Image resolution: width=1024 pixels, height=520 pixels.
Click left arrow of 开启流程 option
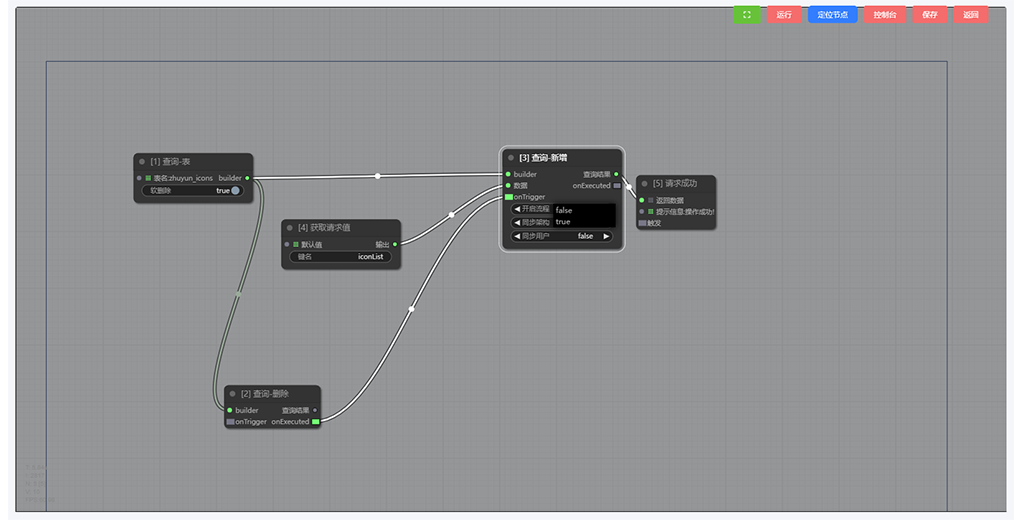(517, 209)
